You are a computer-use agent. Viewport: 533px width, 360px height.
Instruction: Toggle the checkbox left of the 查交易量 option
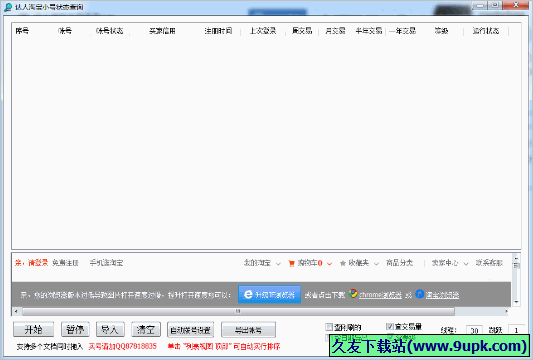pos(329,327)
